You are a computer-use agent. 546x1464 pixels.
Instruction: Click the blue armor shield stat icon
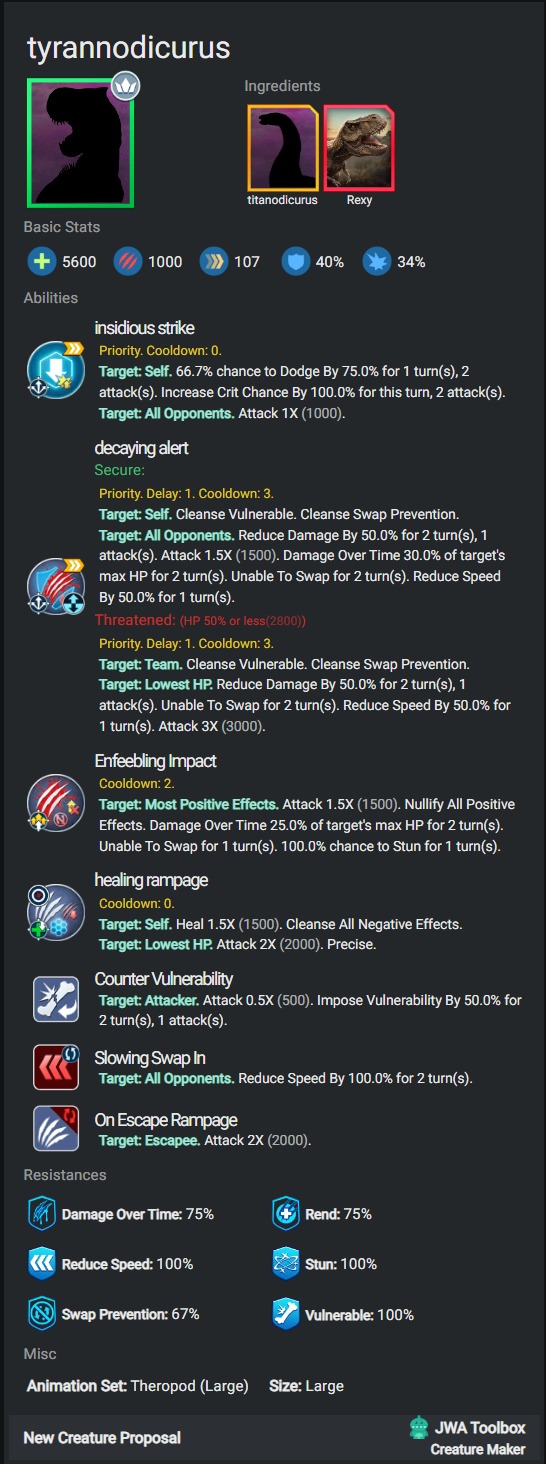[295, 262]
